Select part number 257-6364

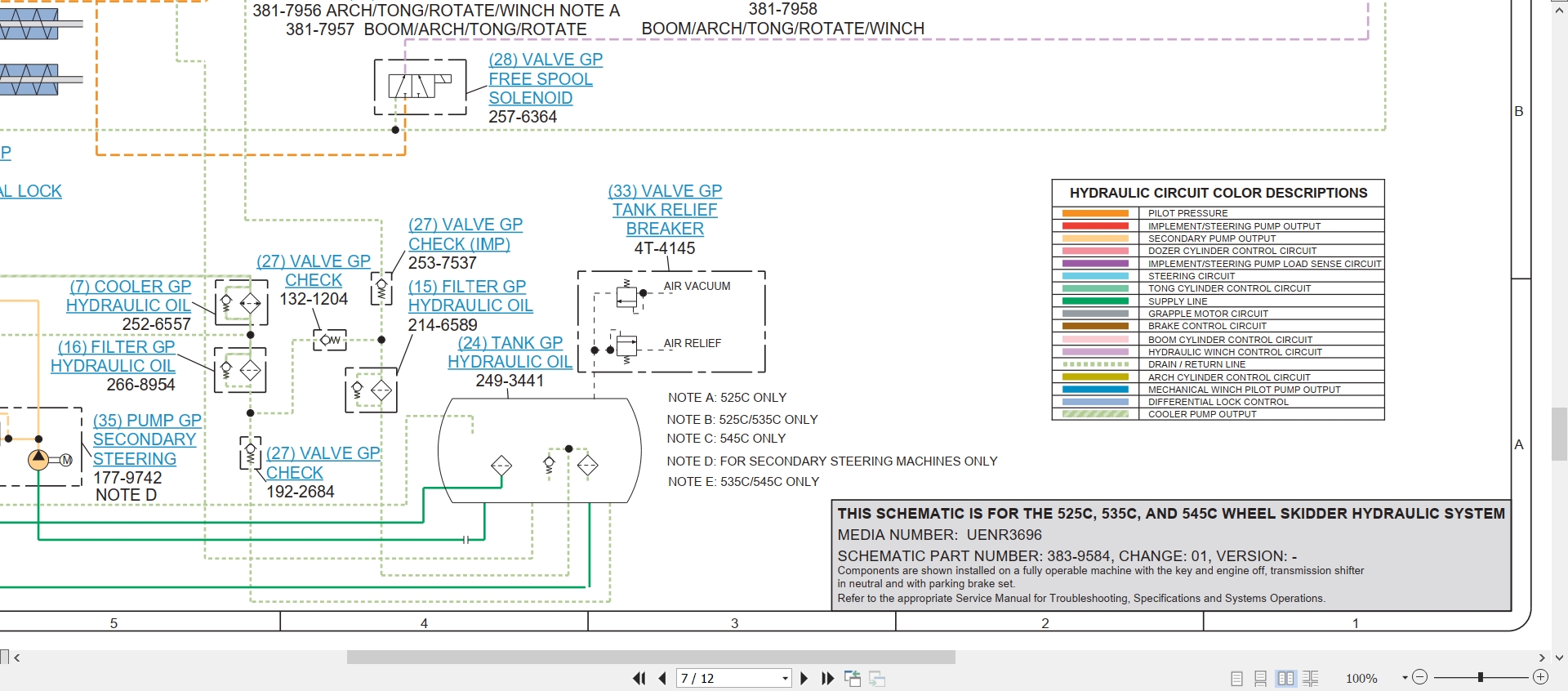point(523,117)
